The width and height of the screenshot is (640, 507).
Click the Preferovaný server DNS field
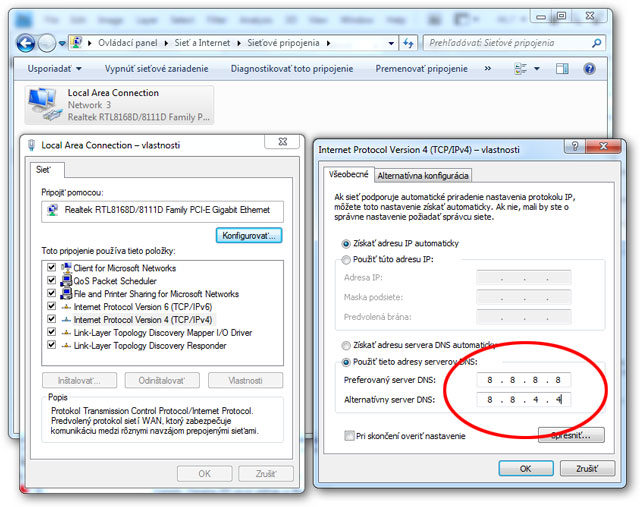pyautogui.click(x=524, y=380)
